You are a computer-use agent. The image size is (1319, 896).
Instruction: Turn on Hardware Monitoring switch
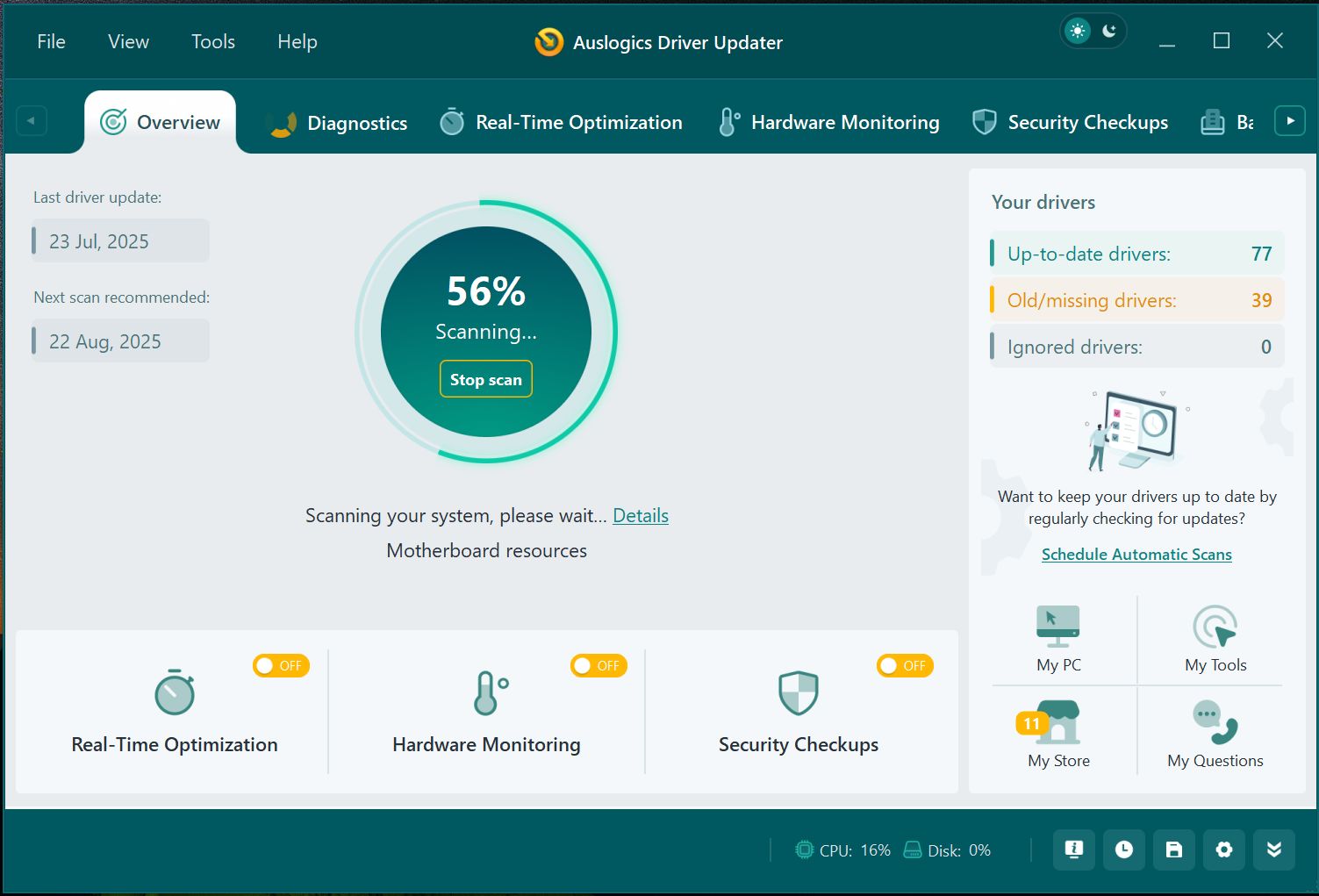599,666
